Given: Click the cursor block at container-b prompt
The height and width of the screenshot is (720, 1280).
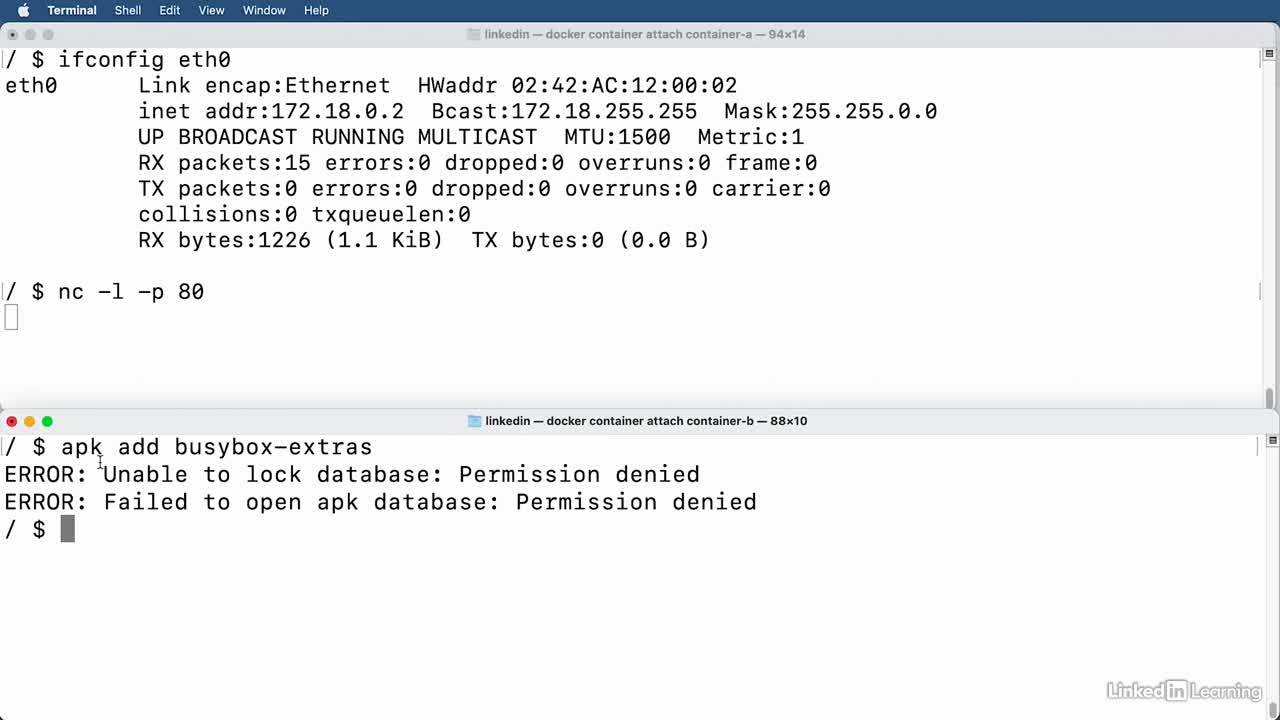Looking at the screenshot, I should 68,529.
